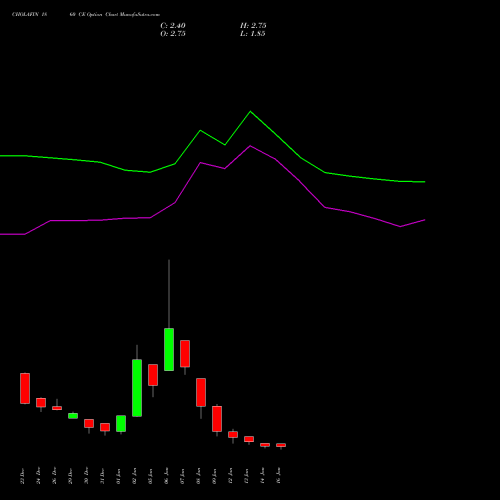This screenshot has height=500, width=500.
Task: Click the close value C: 2.40
Action: (173, 26)
